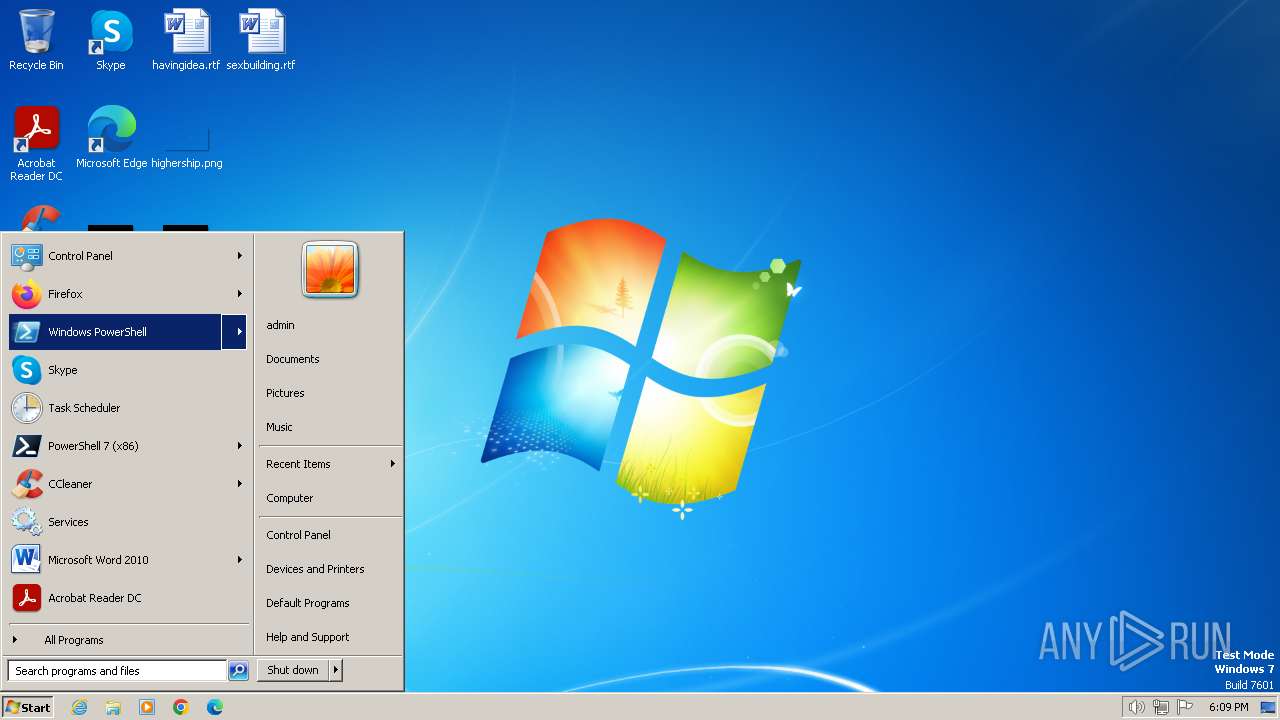This screenshot has height=720, width=1280.
Task: Click the Start button
Action: 28,707
